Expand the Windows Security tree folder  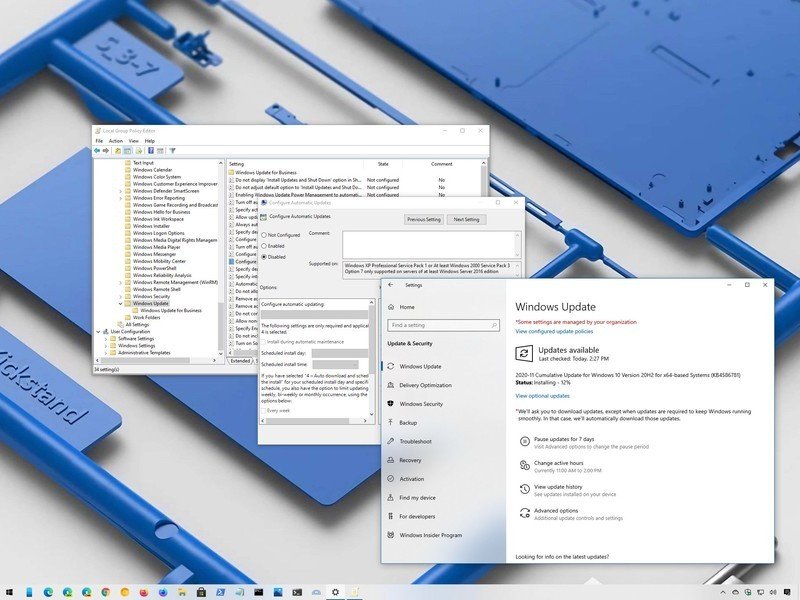click(x=121, y=296)
